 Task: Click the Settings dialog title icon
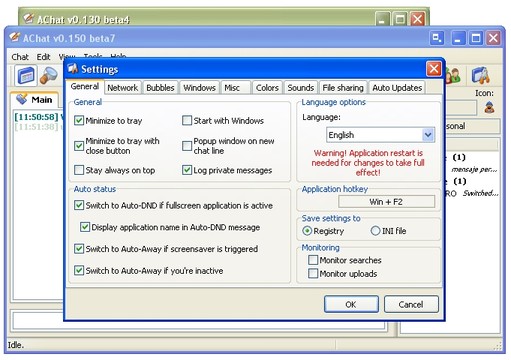pyautogui.click(x=72, y=69)
